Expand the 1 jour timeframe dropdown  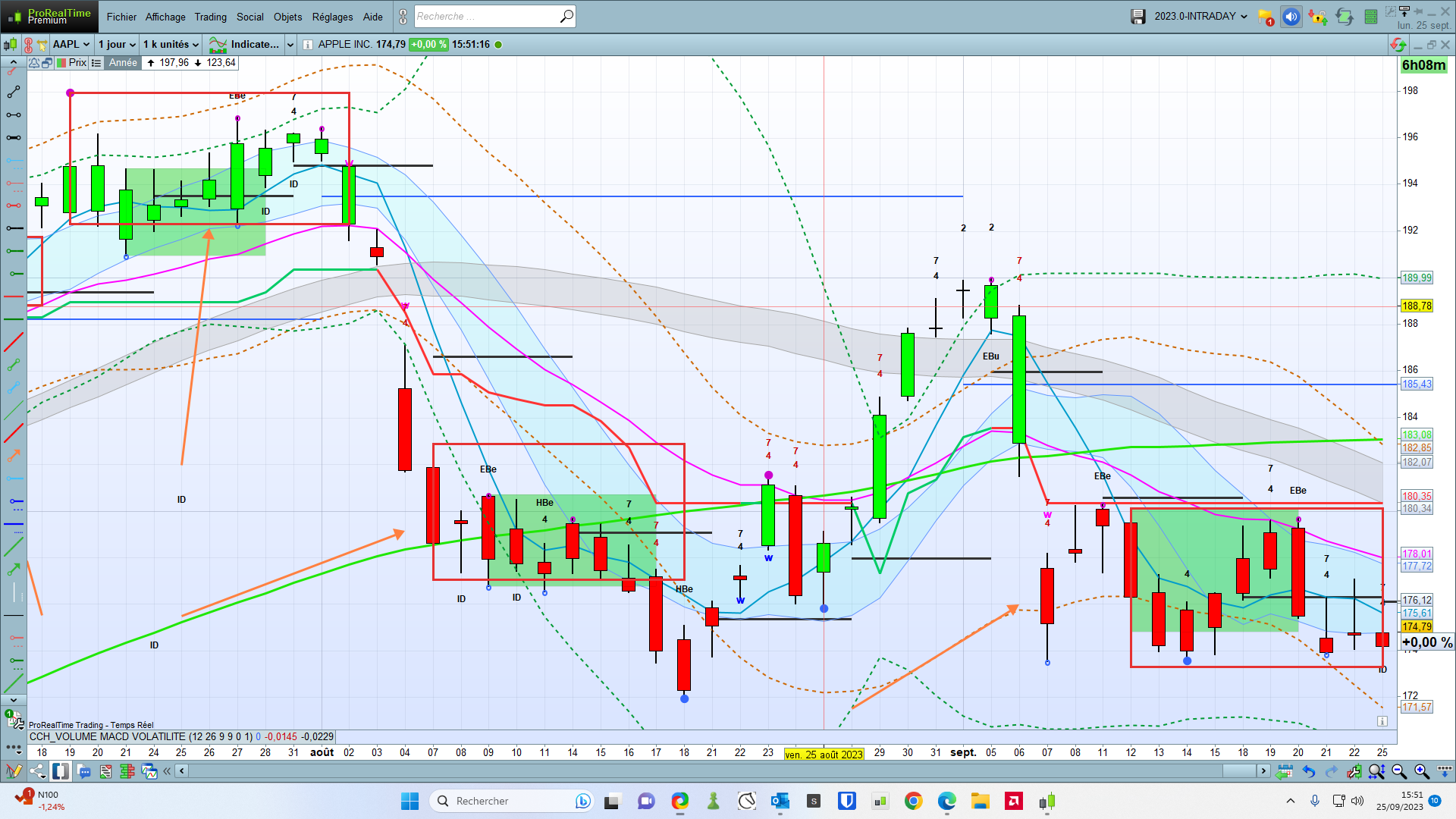117,45
